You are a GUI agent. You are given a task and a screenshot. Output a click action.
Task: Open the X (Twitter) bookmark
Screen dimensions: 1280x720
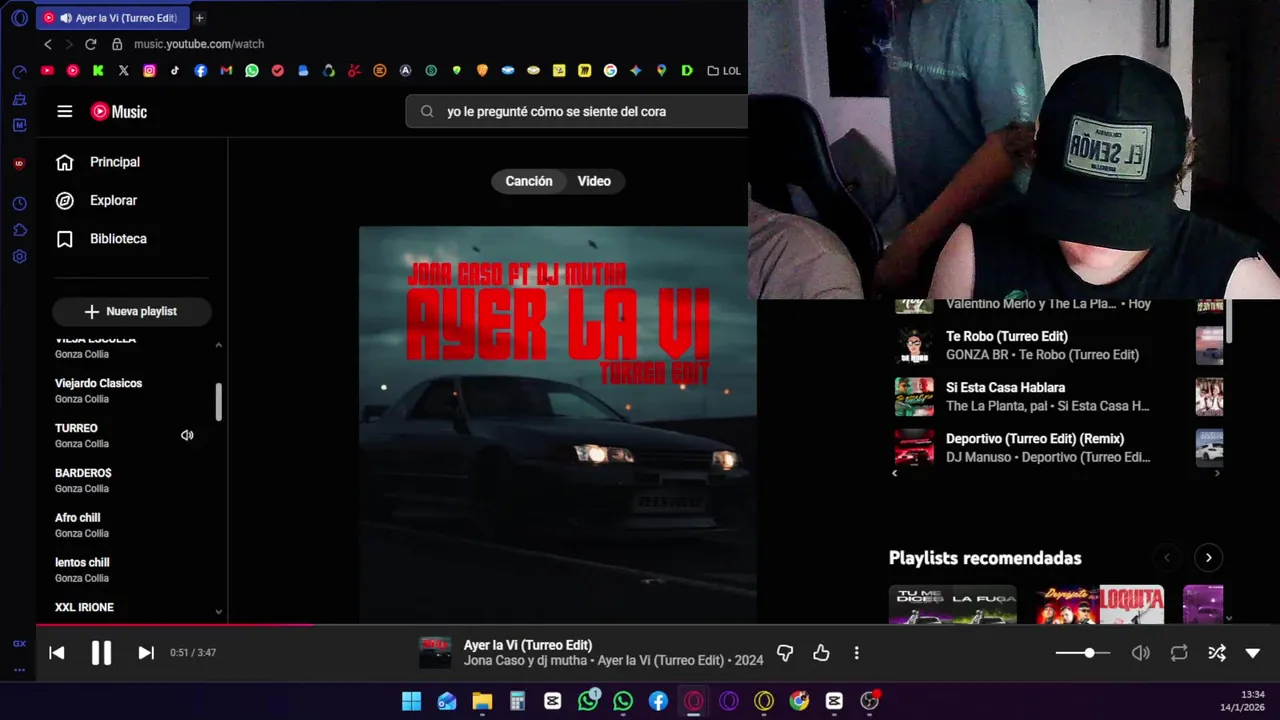point(123,71)
